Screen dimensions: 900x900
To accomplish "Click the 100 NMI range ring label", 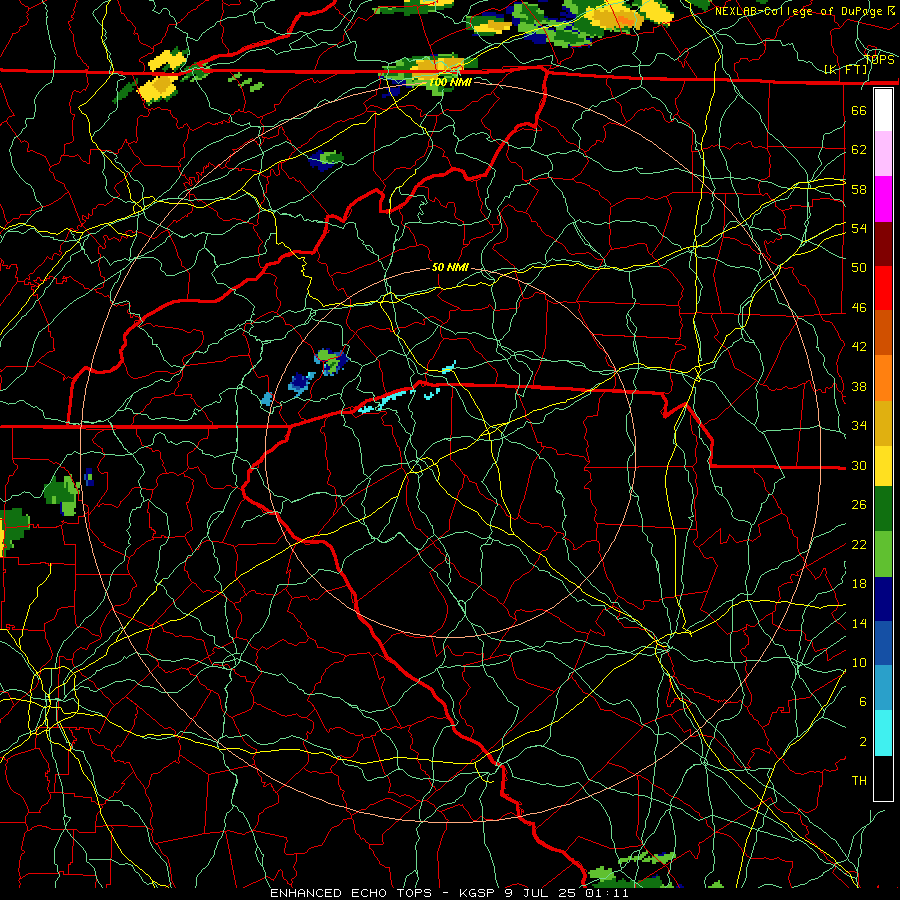I will [x=451, y=82].
